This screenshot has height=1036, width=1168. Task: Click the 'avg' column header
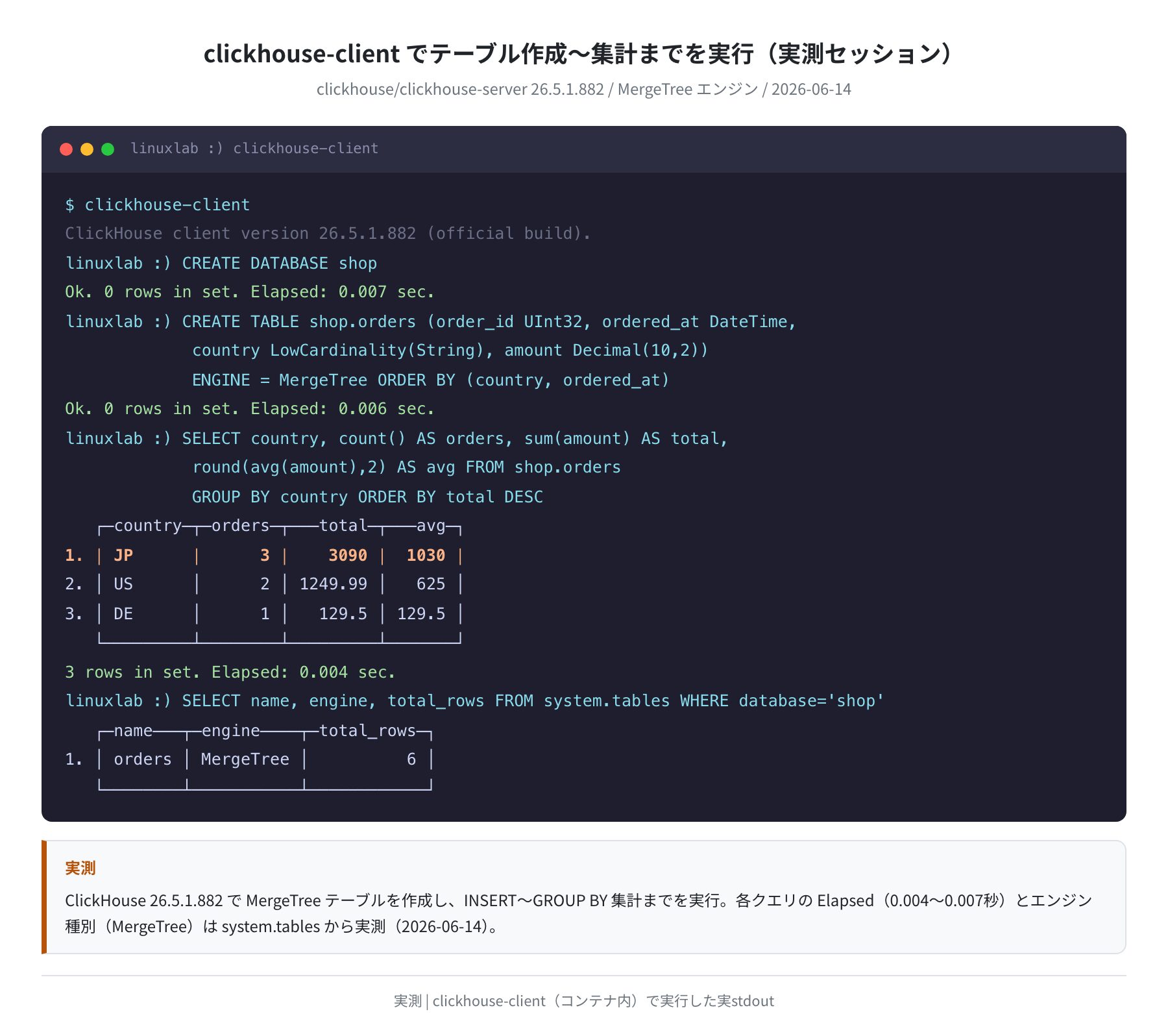point(431,526)
